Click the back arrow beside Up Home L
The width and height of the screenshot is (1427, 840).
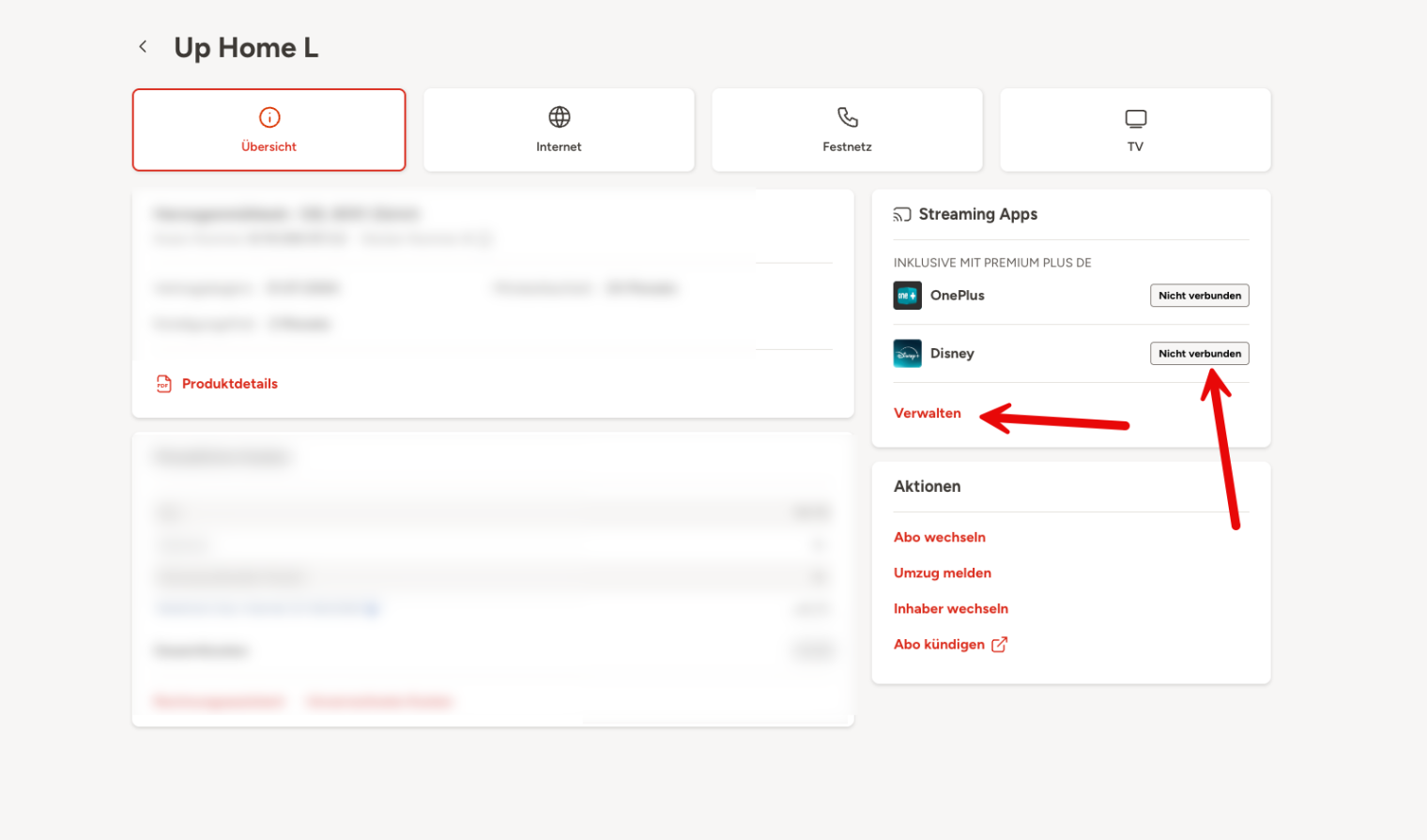coord(143,47)
